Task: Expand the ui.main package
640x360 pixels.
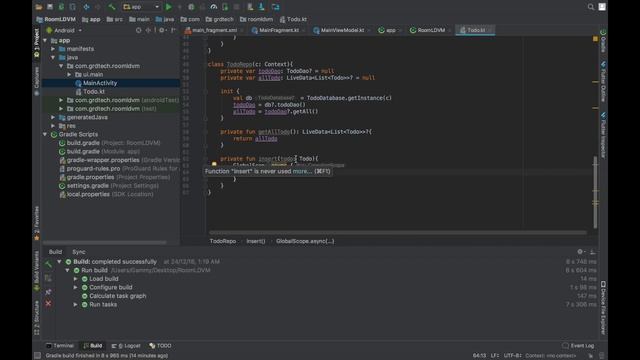Action: click(69, 75)
